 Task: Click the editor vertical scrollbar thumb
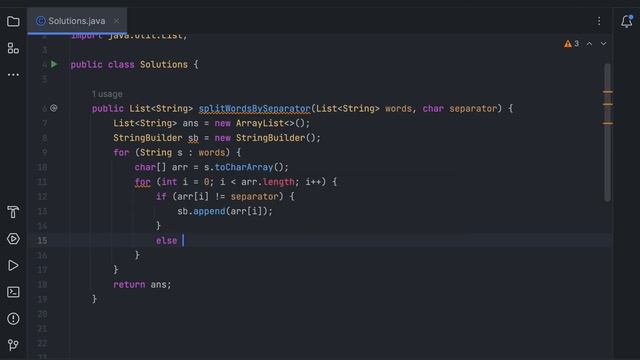607,132
